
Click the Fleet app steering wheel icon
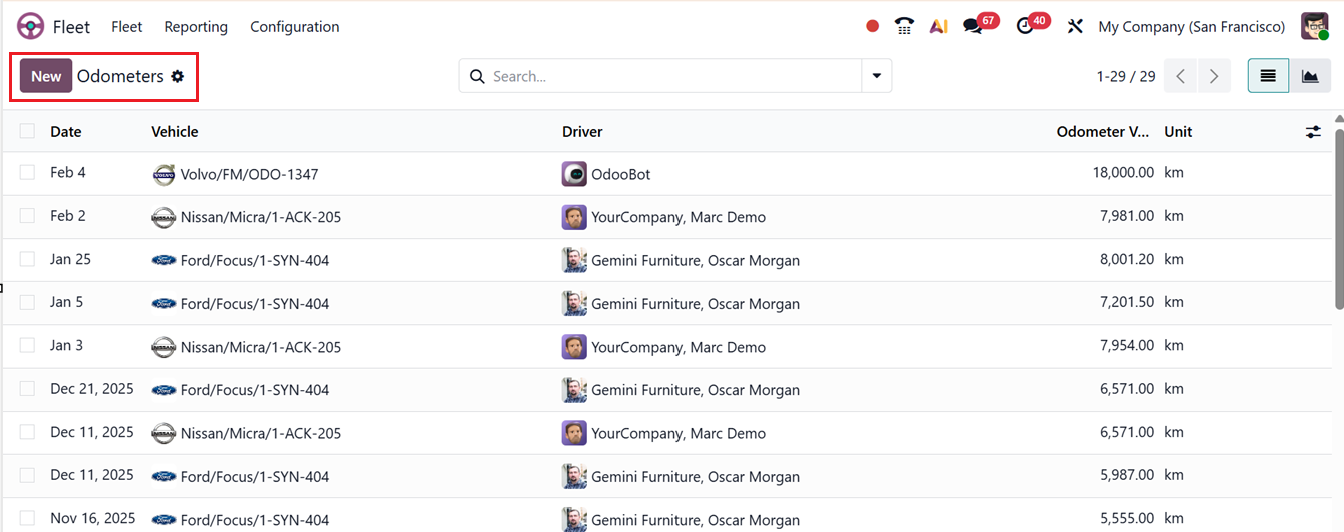31,27
